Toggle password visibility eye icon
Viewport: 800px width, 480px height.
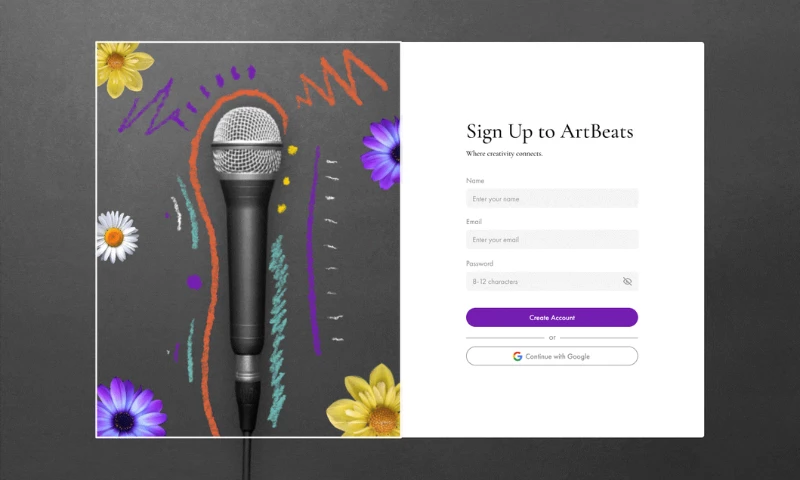click(x=627, y=281)
